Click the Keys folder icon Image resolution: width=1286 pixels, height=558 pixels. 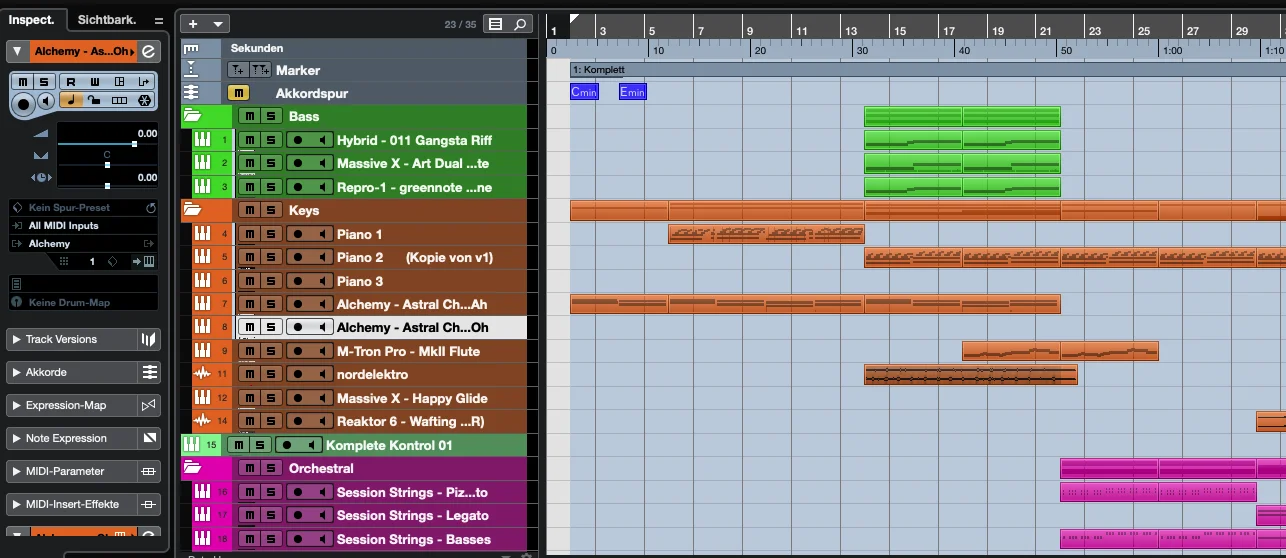(x=192, y=210)
